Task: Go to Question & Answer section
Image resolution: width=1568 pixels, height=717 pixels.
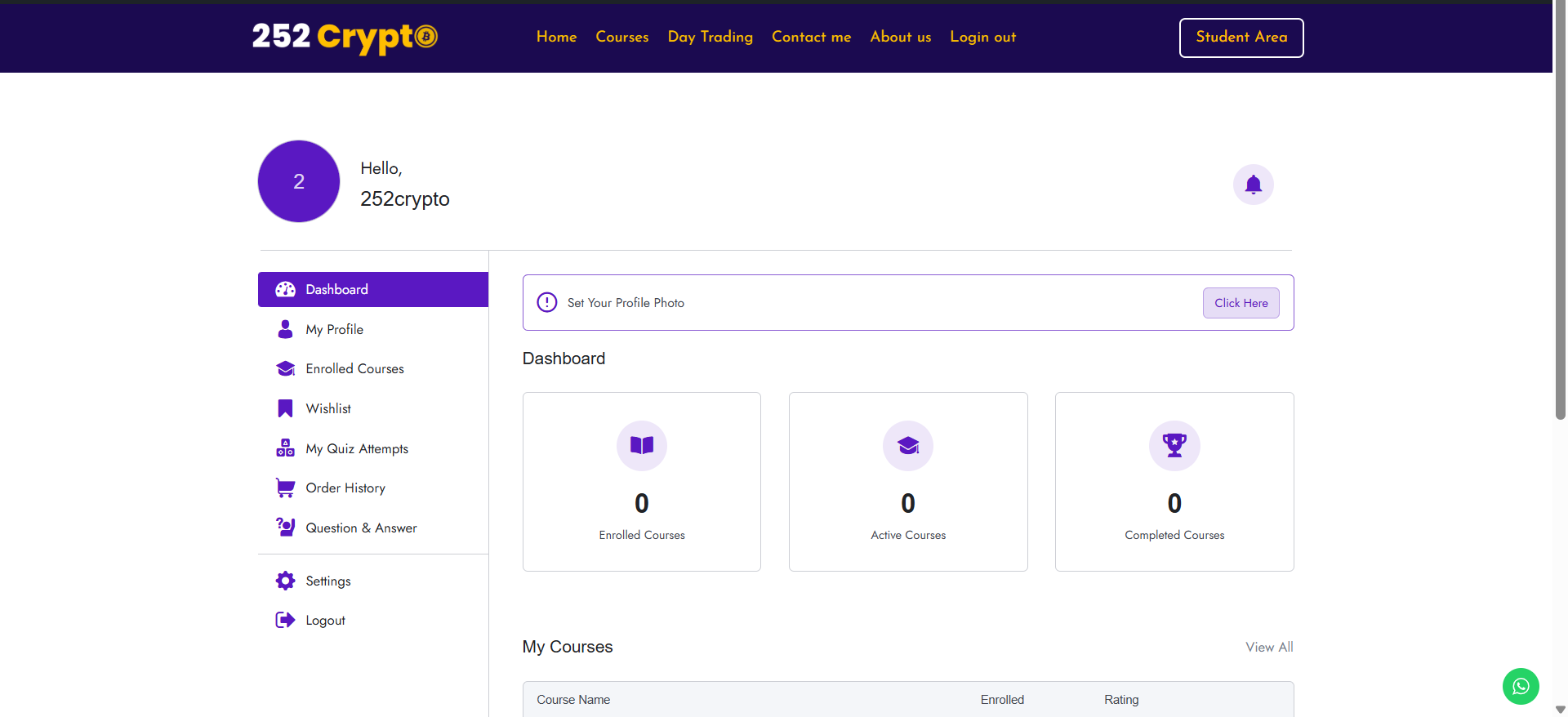Action: click(361, 528)
